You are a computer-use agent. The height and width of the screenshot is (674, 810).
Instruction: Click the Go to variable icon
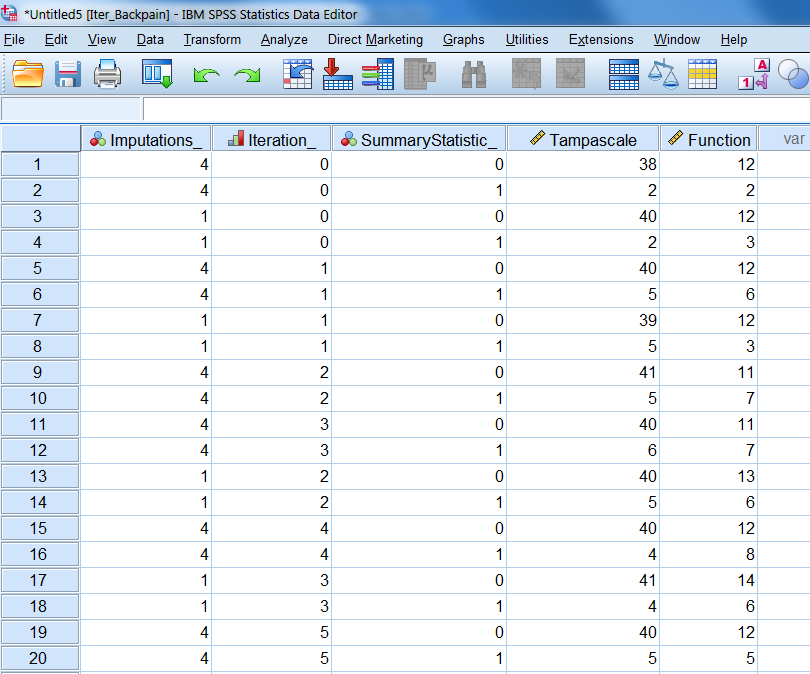[338, 74]
